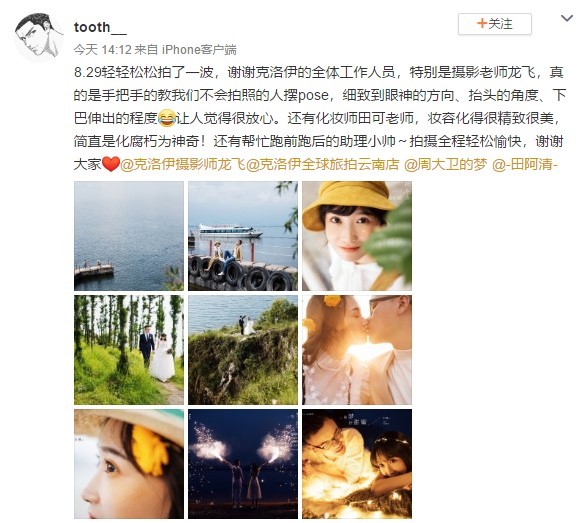
Task: Click the laughing-crying emoji in post
Action: coord(167,118)
